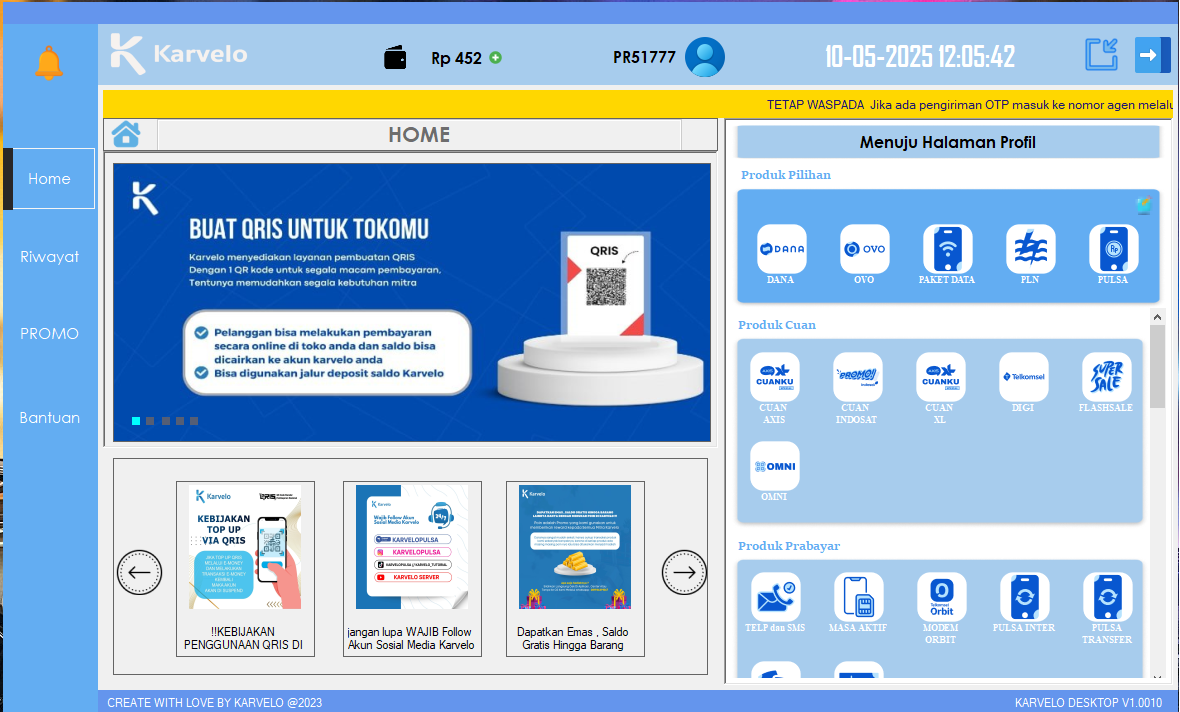Select the OMNI product icon
Viewport: 1180px width, 712px height.
click(774, 466)
